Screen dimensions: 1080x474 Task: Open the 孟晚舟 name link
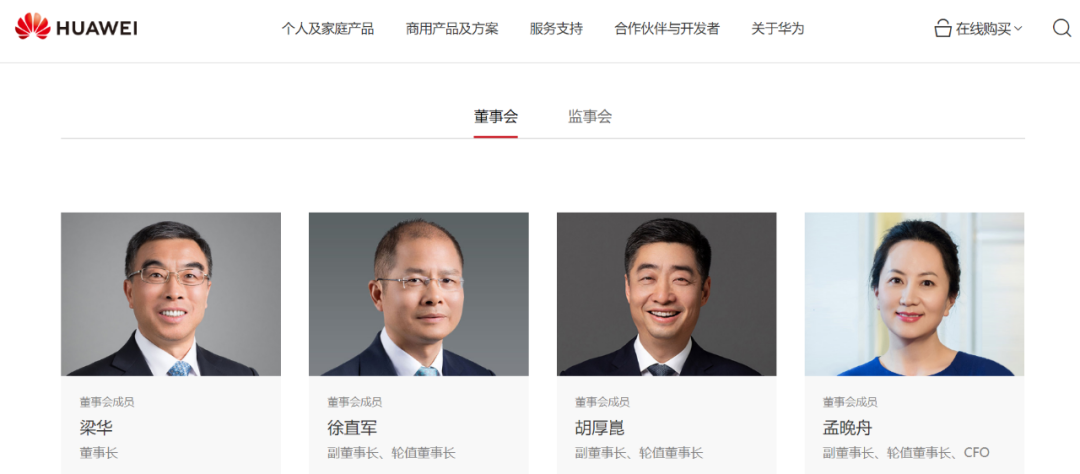(x=847, y=428)
